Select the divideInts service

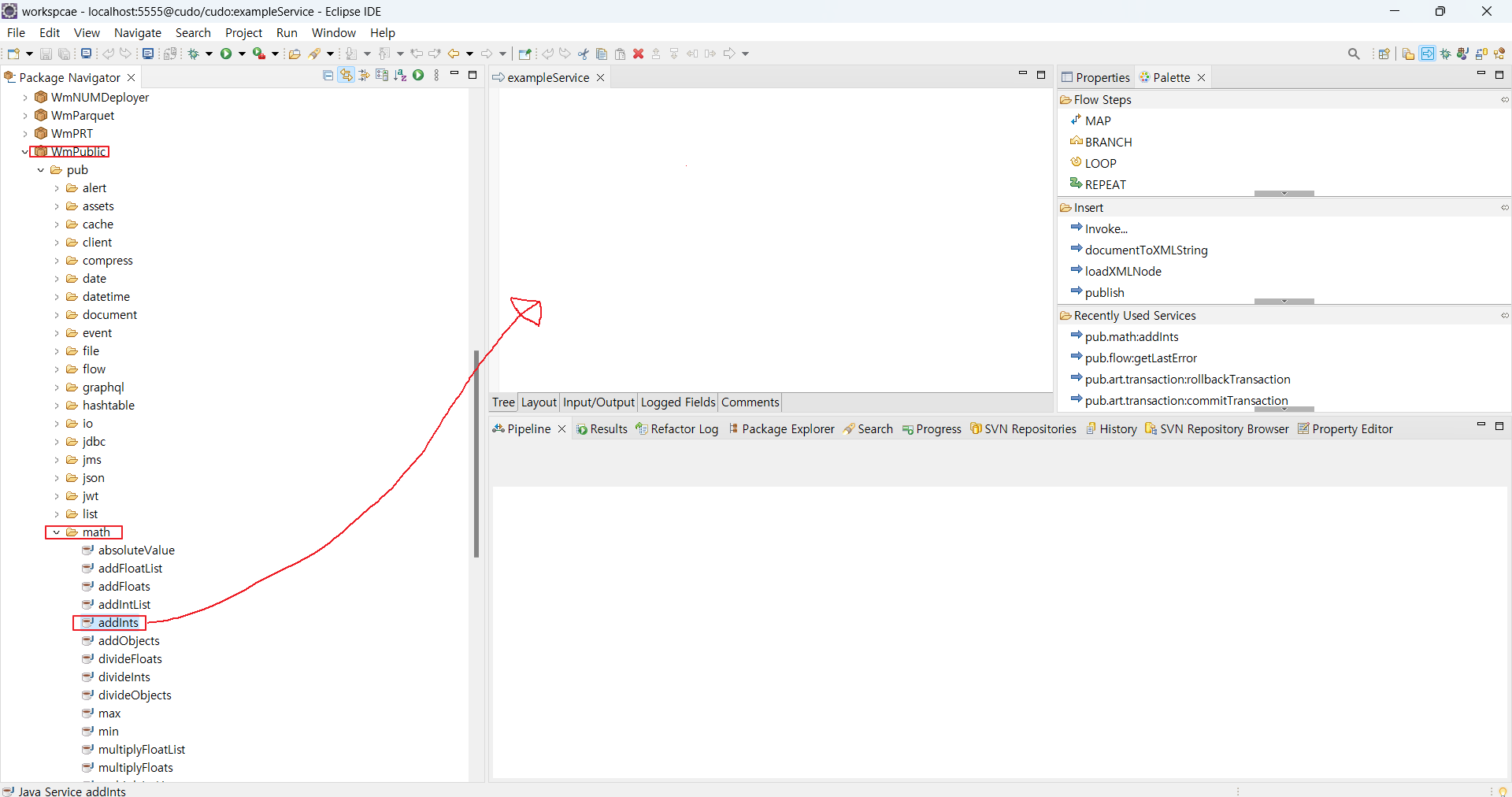[116, 677]
